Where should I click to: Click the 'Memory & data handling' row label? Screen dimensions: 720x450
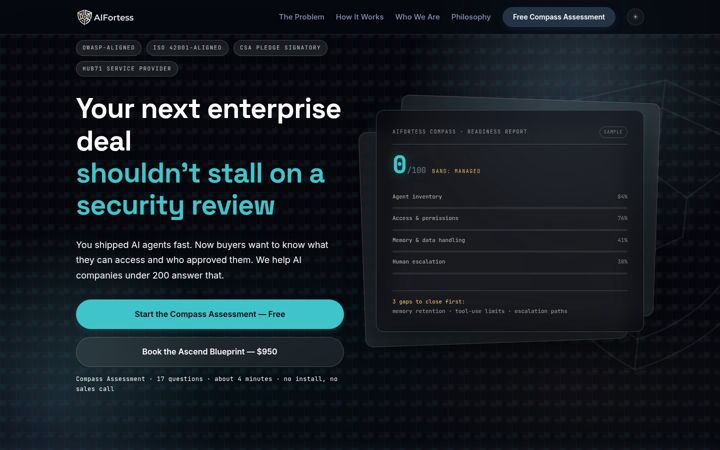[x=428, y=240]
